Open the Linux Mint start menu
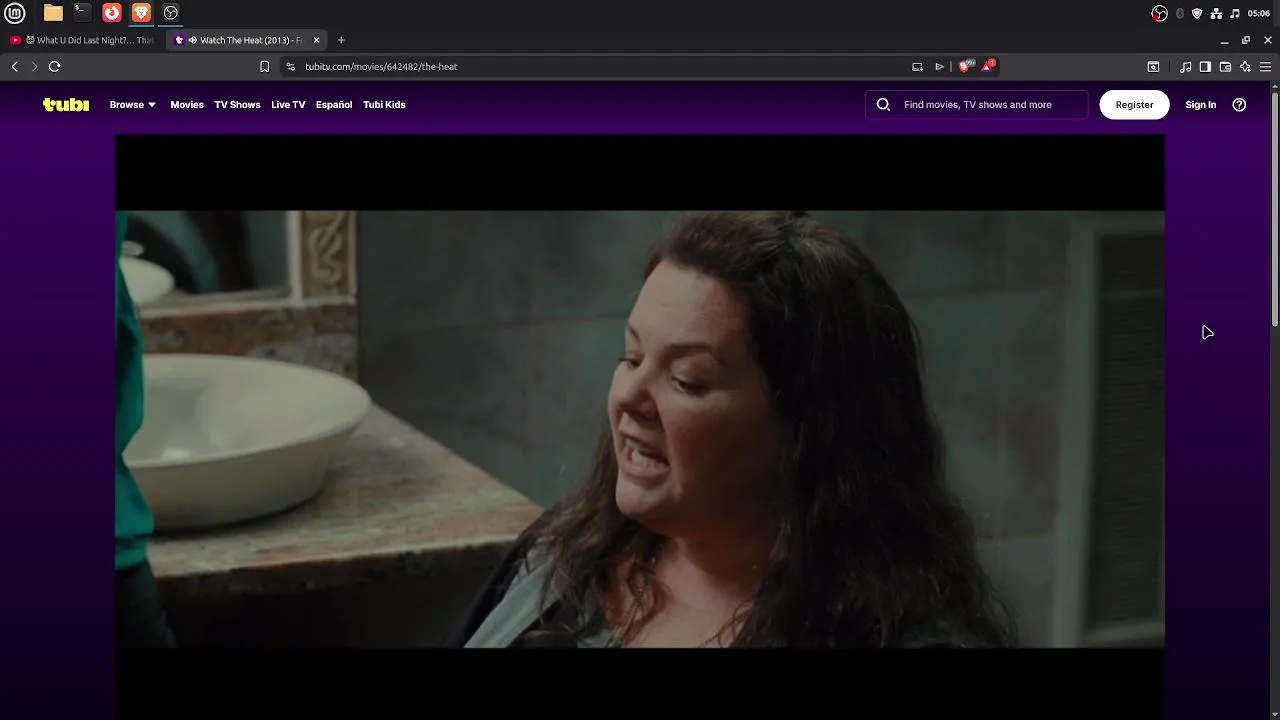 tap(15, 13)
